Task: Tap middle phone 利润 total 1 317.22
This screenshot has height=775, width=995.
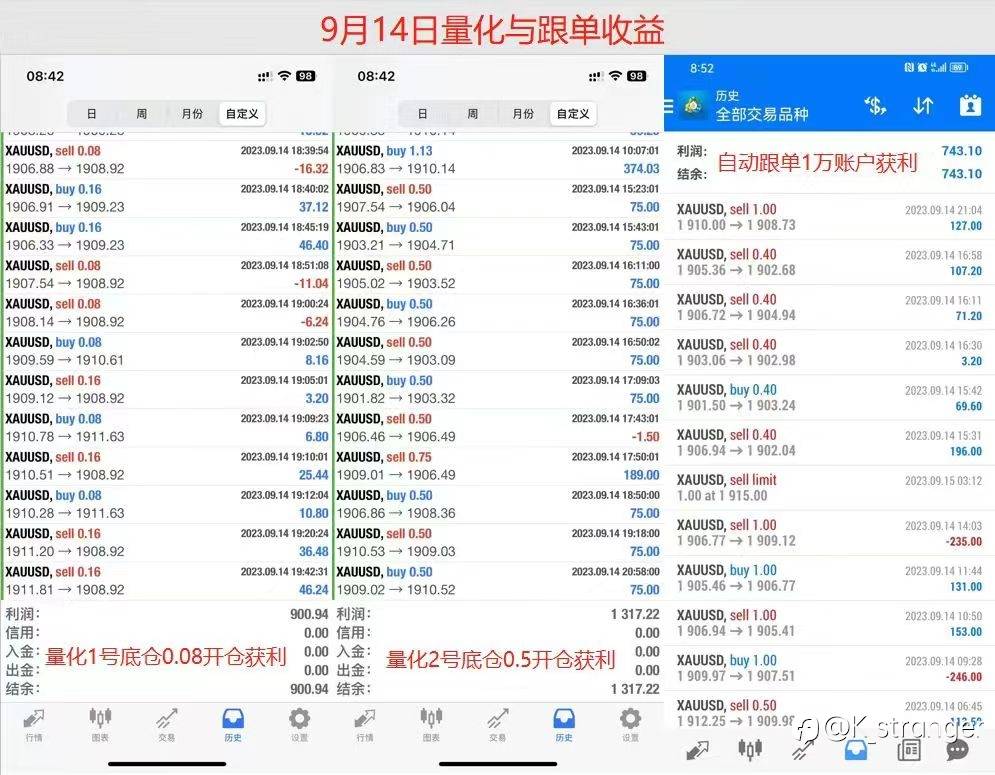Action: [635, 614]
